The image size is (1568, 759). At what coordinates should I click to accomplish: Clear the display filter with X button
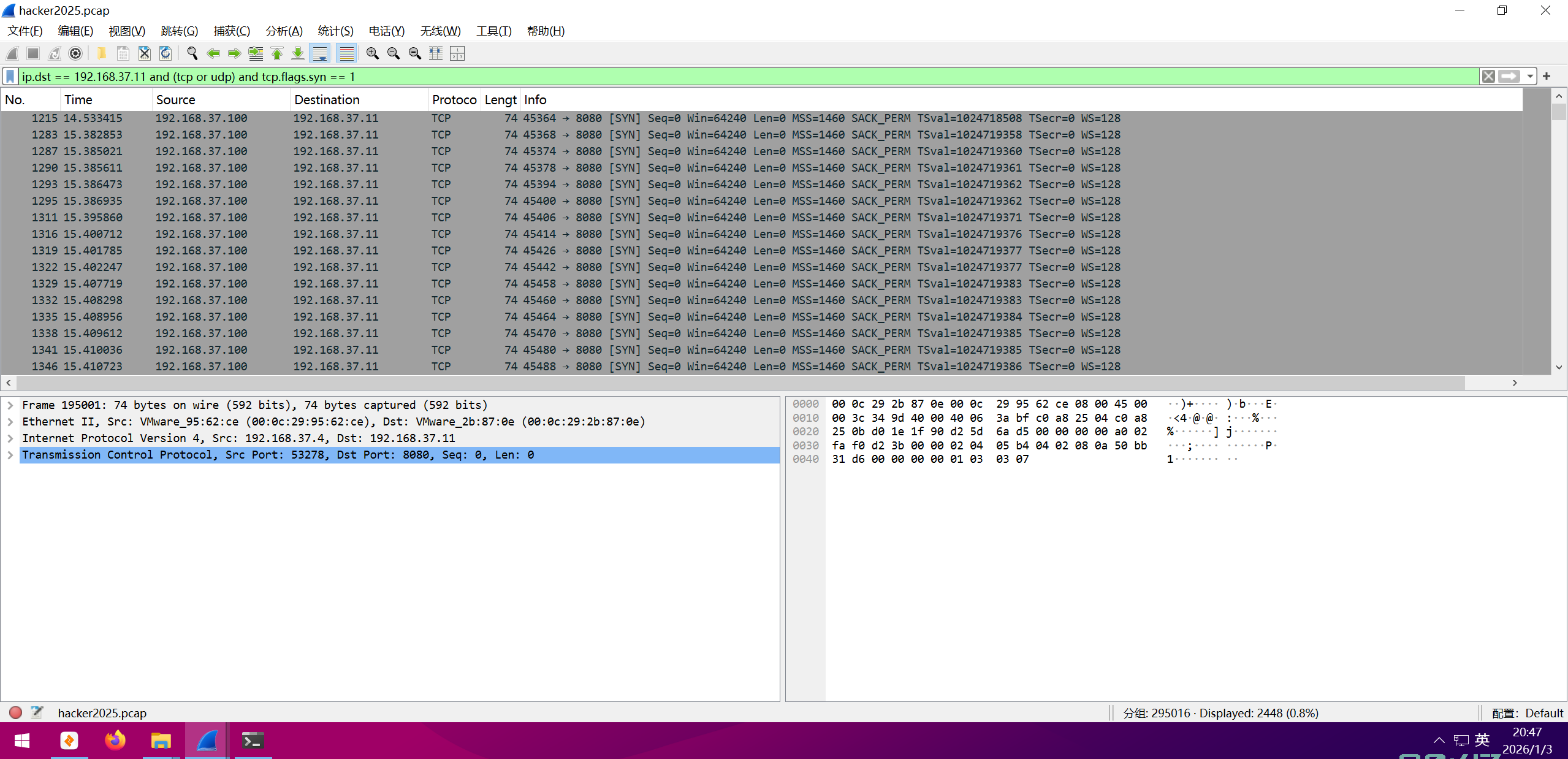pyautogui.click(x=1488, y=77)
